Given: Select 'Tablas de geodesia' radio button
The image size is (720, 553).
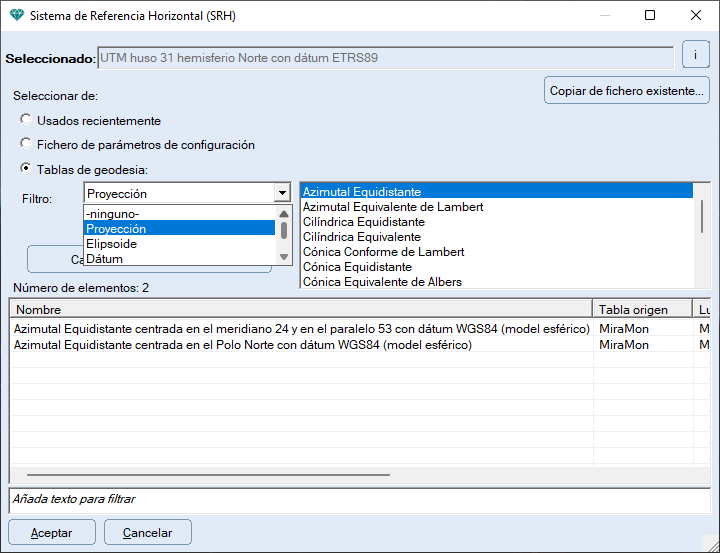Looking at the screenshot, I should tap(26, 169).
